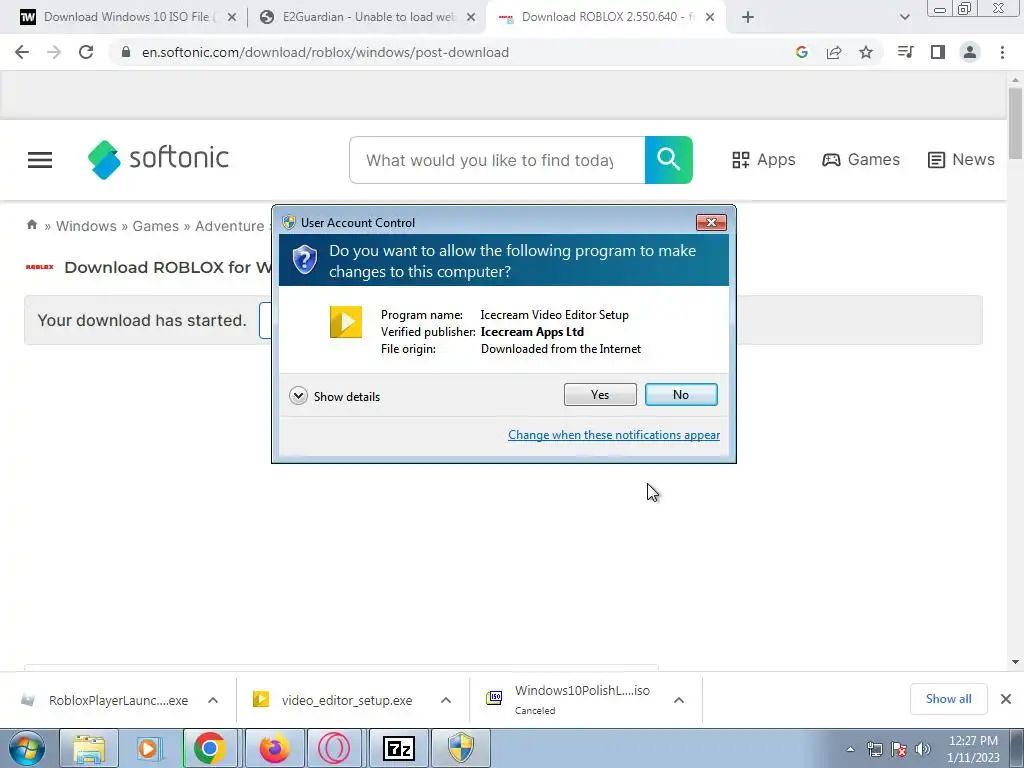The height and width of the screenshot is (768, 1024).
Task: Open the tab search dropdown arrow
Action: (x=904, y=18)
